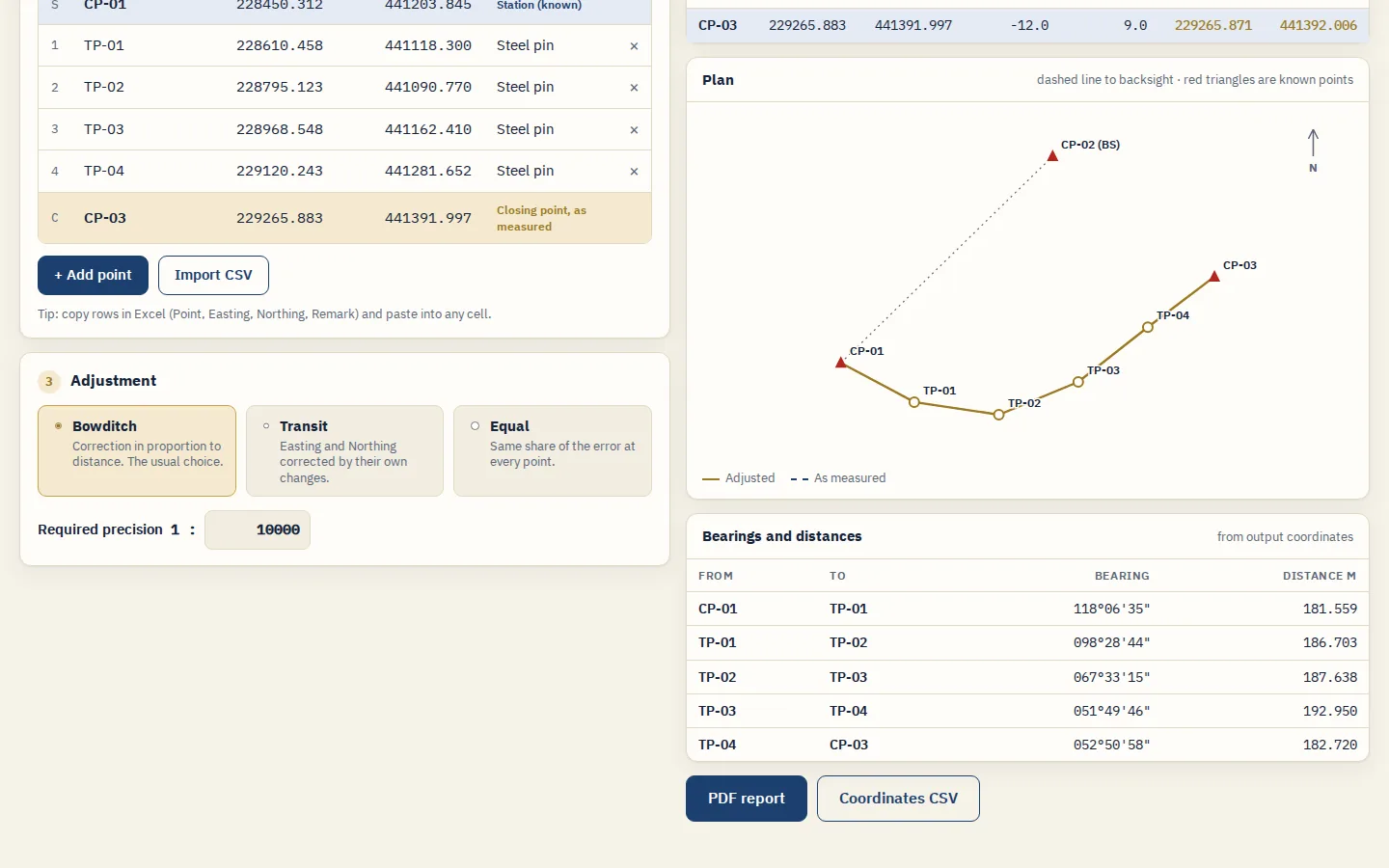Screen dimensions: 1389x868
Task: Select TP-02 easting cell 228795.123
Action: click(280, 87)
